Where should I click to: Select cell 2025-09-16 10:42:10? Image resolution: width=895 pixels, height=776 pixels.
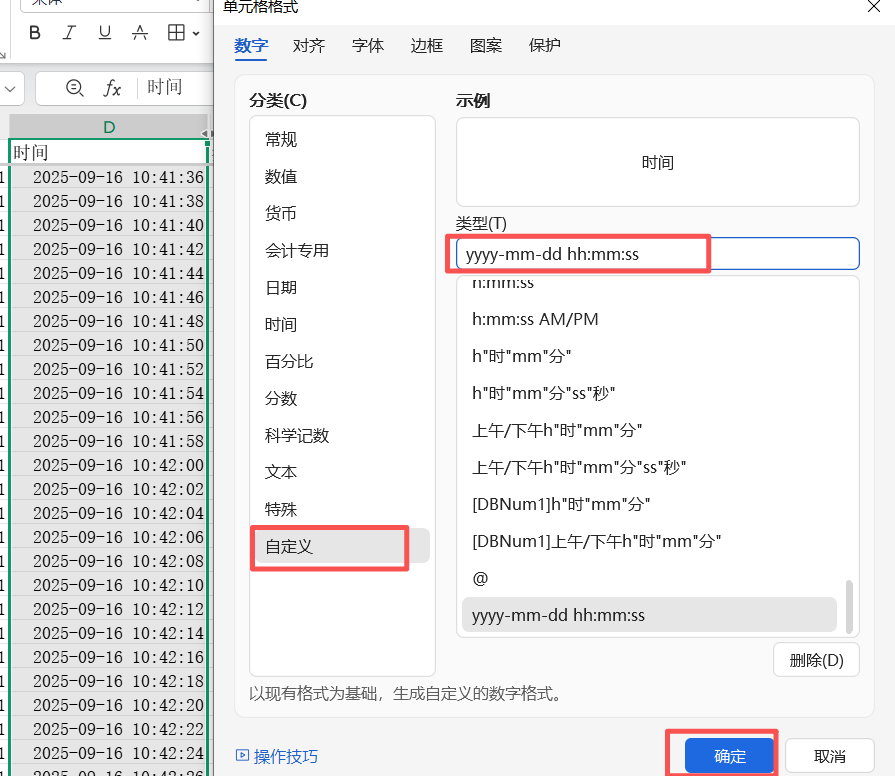click(109, 585)
